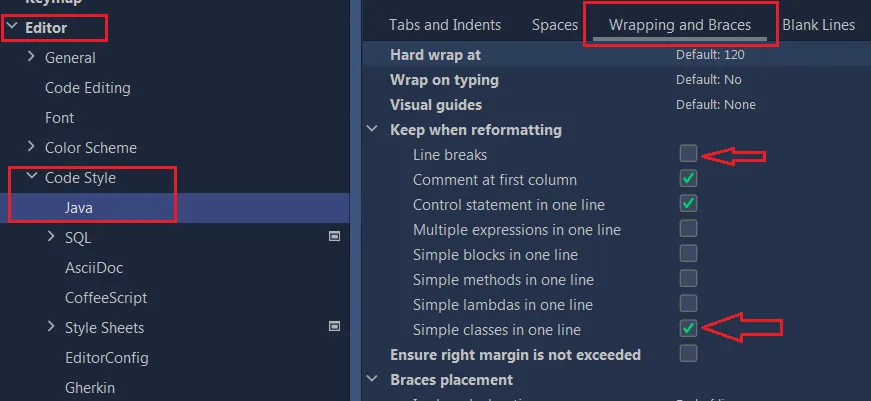Screen dimensions: 871x401
Task: Click the Style Sheets scheme indicator icon
Action: (x=335, y=327)
